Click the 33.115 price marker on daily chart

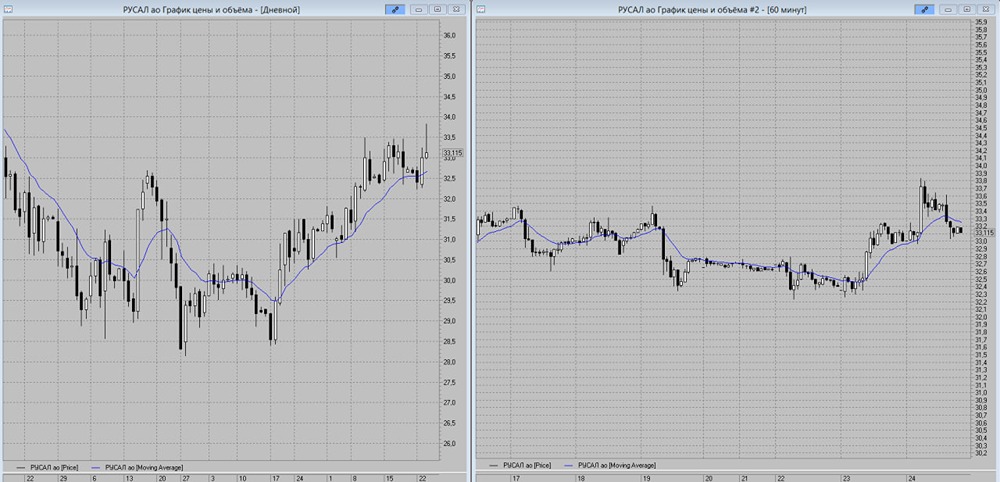452,152
